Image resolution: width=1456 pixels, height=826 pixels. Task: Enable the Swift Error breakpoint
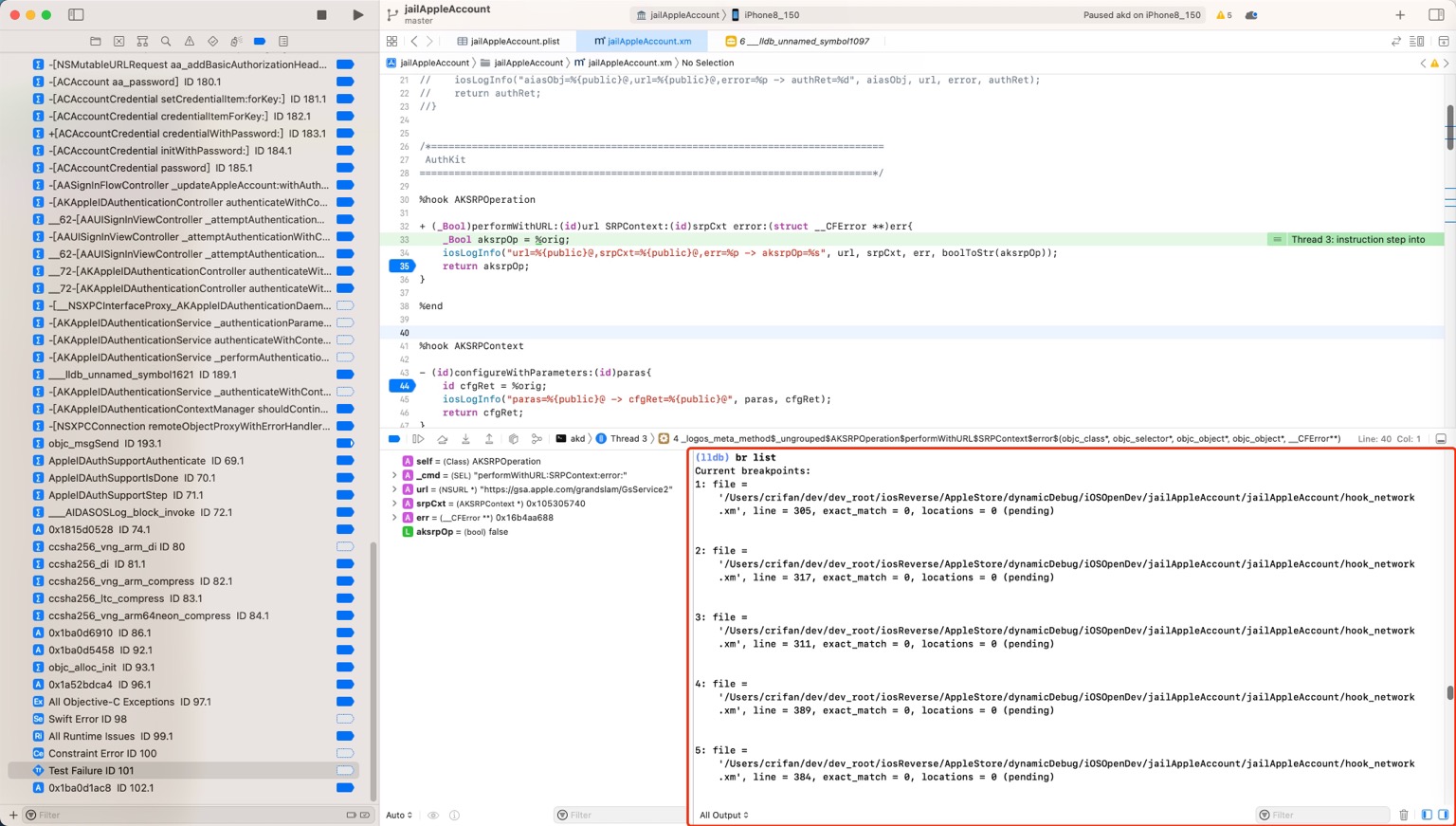tap(345, 719)
